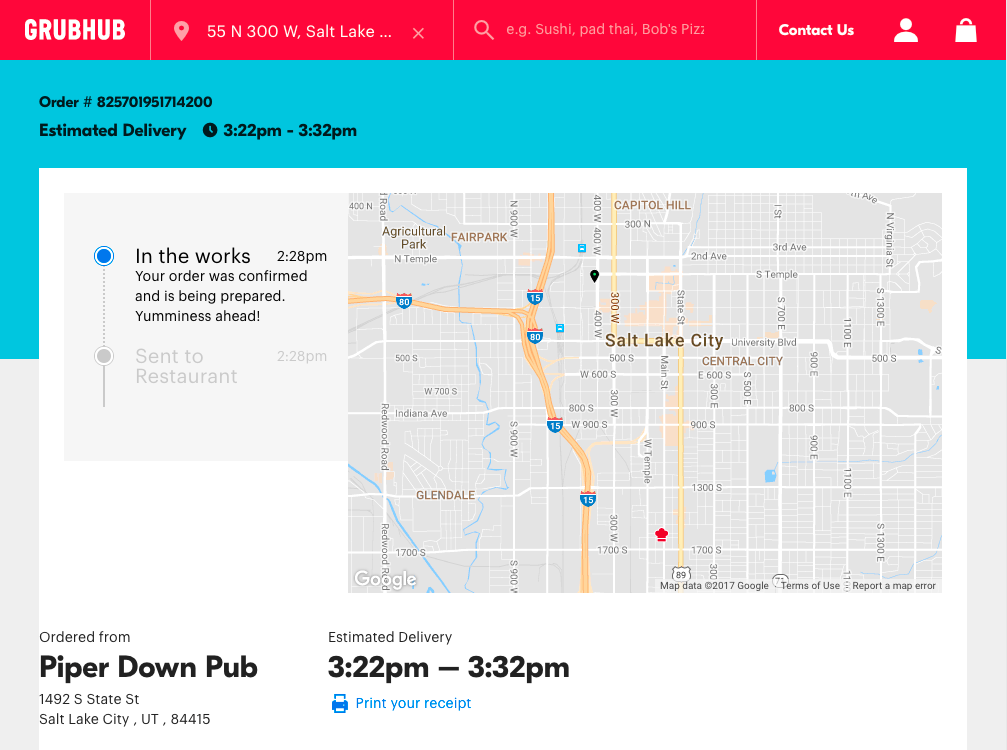Screen dimensions: 1007x750
Task: Clear the delivery address with the X
Action: pos(418,31)
